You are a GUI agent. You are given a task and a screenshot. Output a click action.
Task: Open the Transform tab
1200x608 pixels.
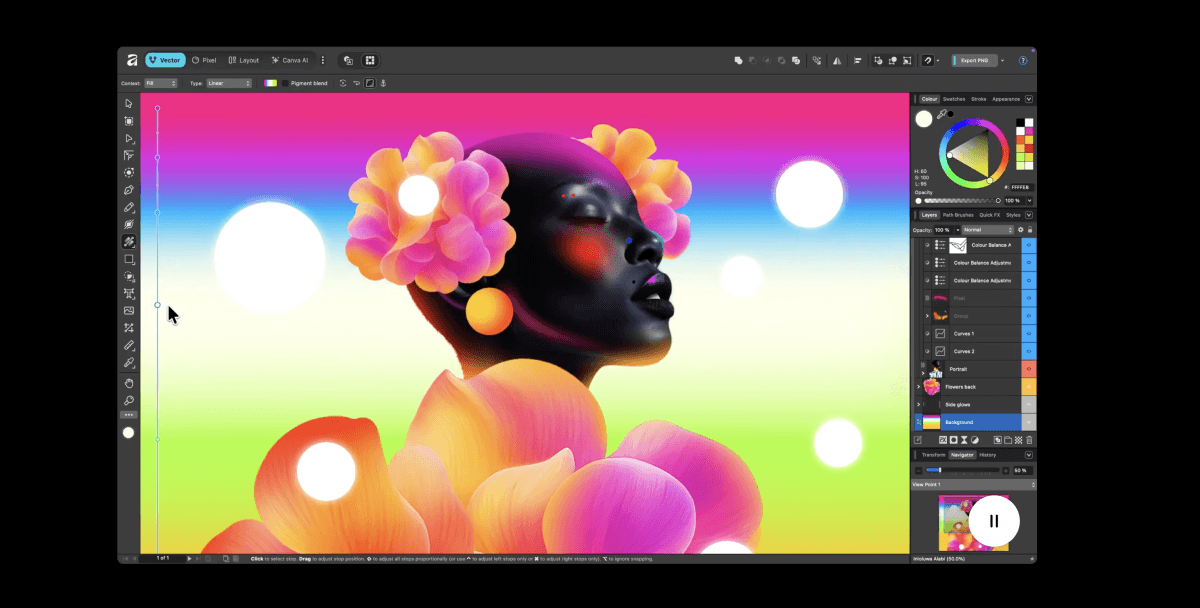coord(933,455)
